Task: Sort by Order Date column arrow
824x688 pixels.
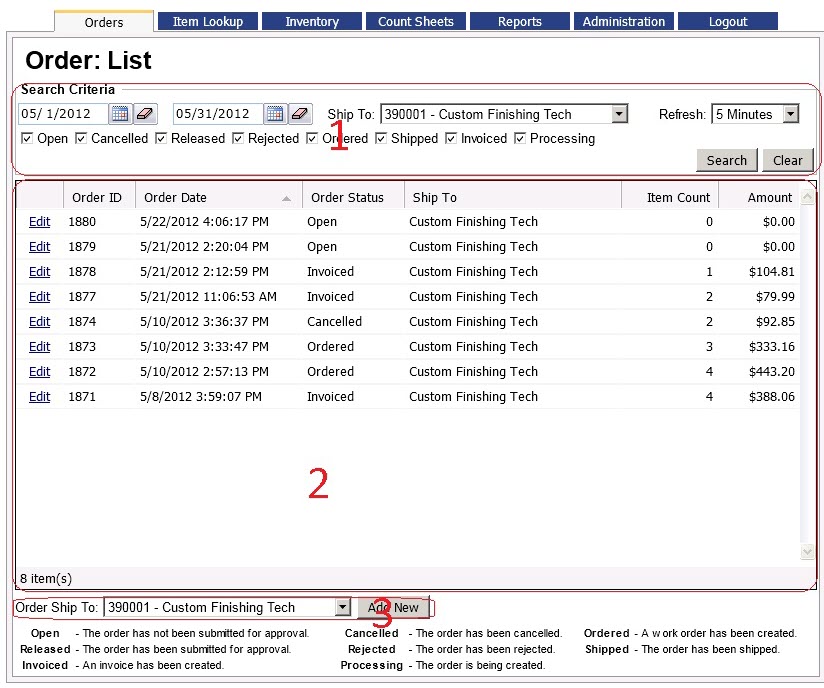Action: tap(288, 198)
